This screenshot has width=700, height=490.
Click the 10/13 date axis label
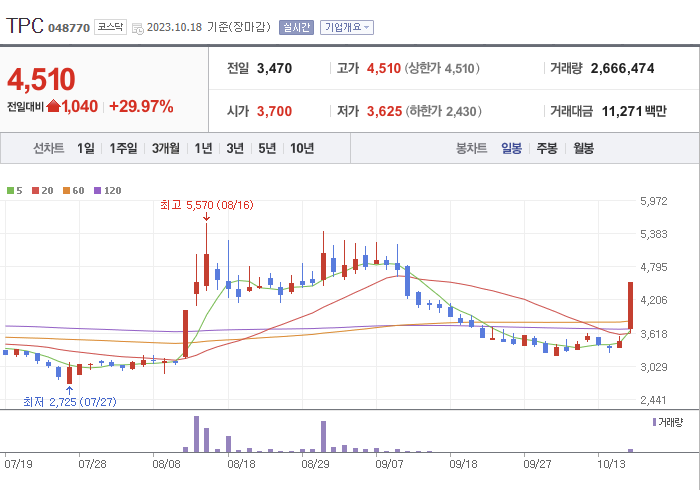(x=611, y=464)
